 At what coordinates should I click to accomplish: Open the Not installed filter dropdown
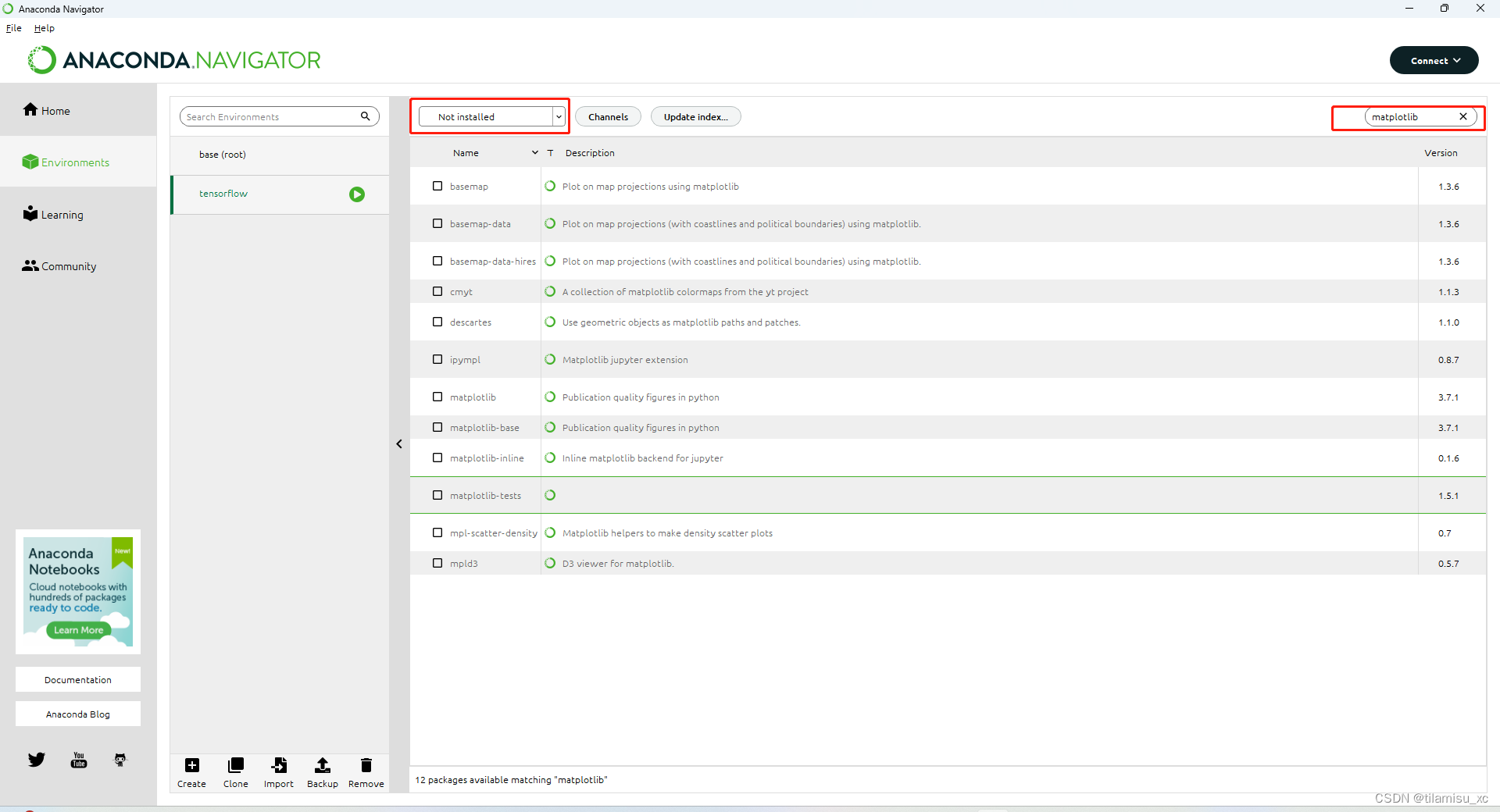click(491, 116)
